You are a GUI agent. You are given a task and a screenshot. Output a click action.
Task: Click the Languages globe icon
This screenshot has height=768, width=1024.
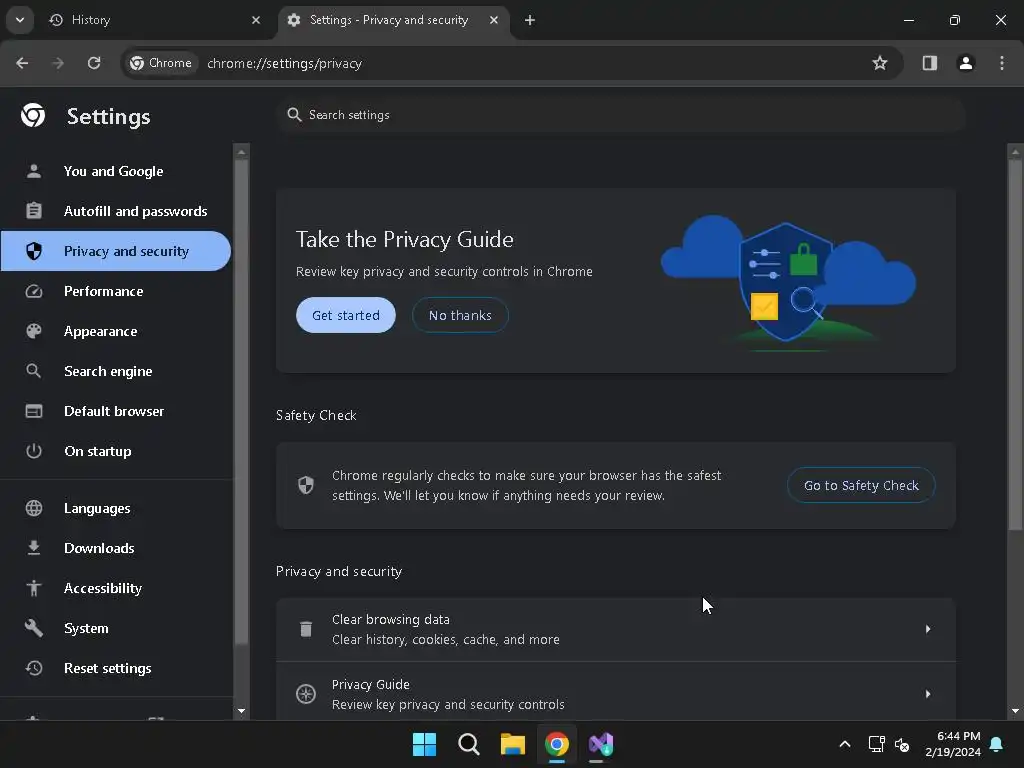pos(33,508)
